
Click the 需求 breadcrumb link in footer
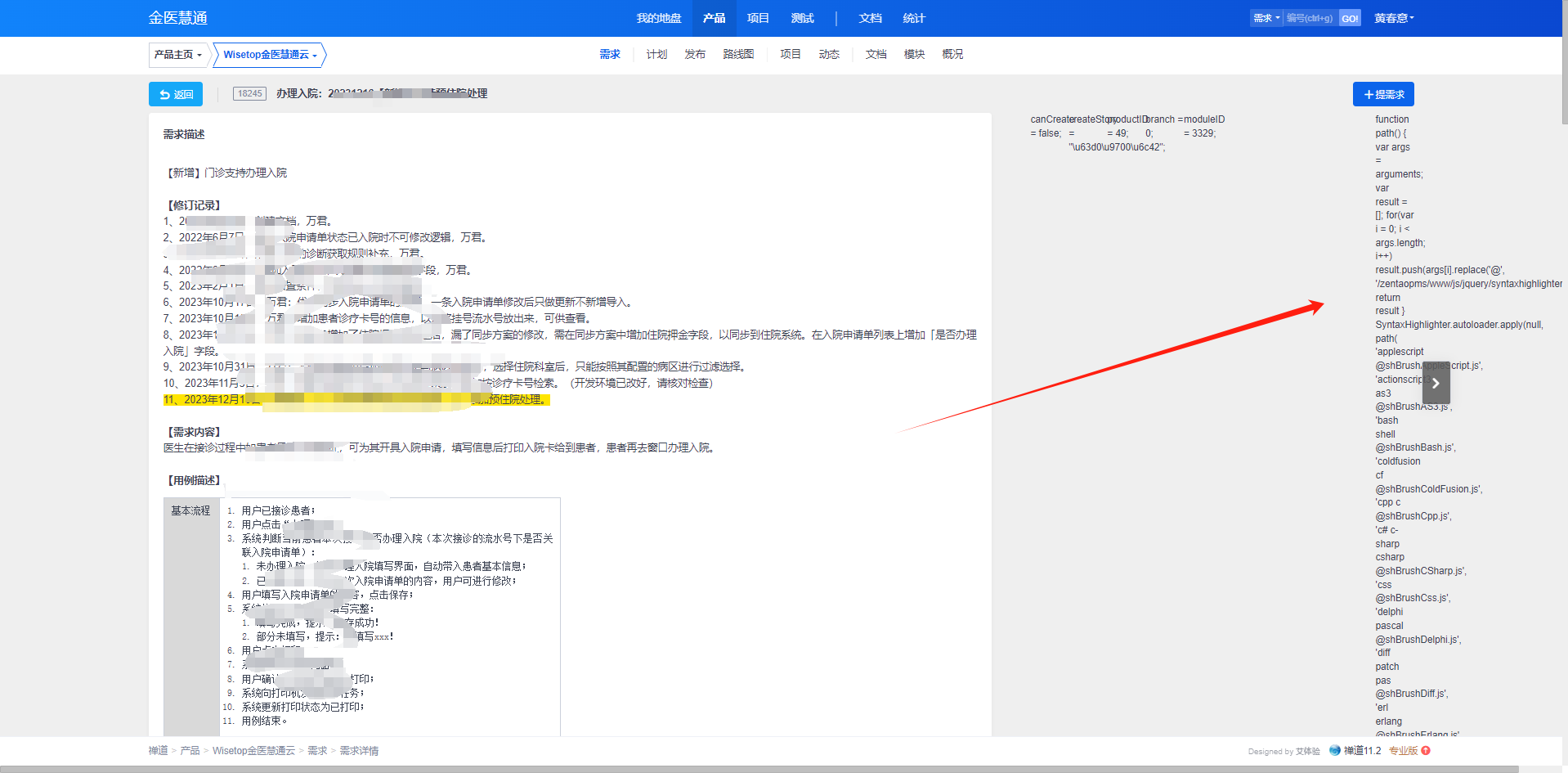(317, 750)
